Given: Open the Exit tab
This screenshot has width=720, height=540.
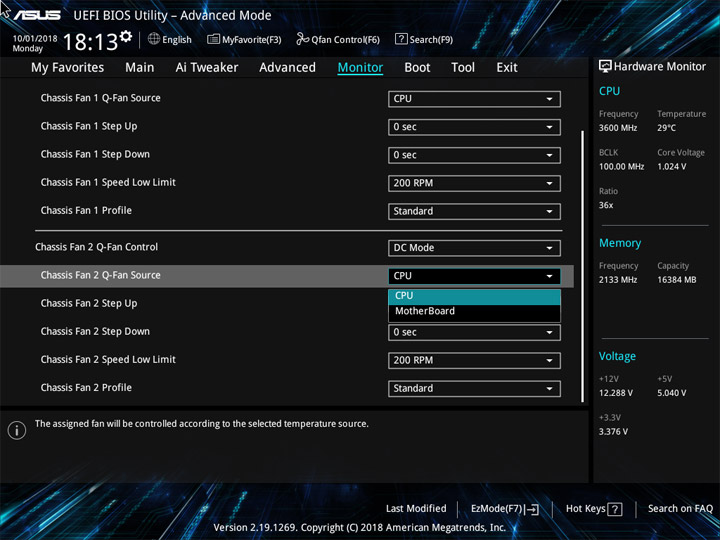Looking at the screenshot, I should [507, 68].
